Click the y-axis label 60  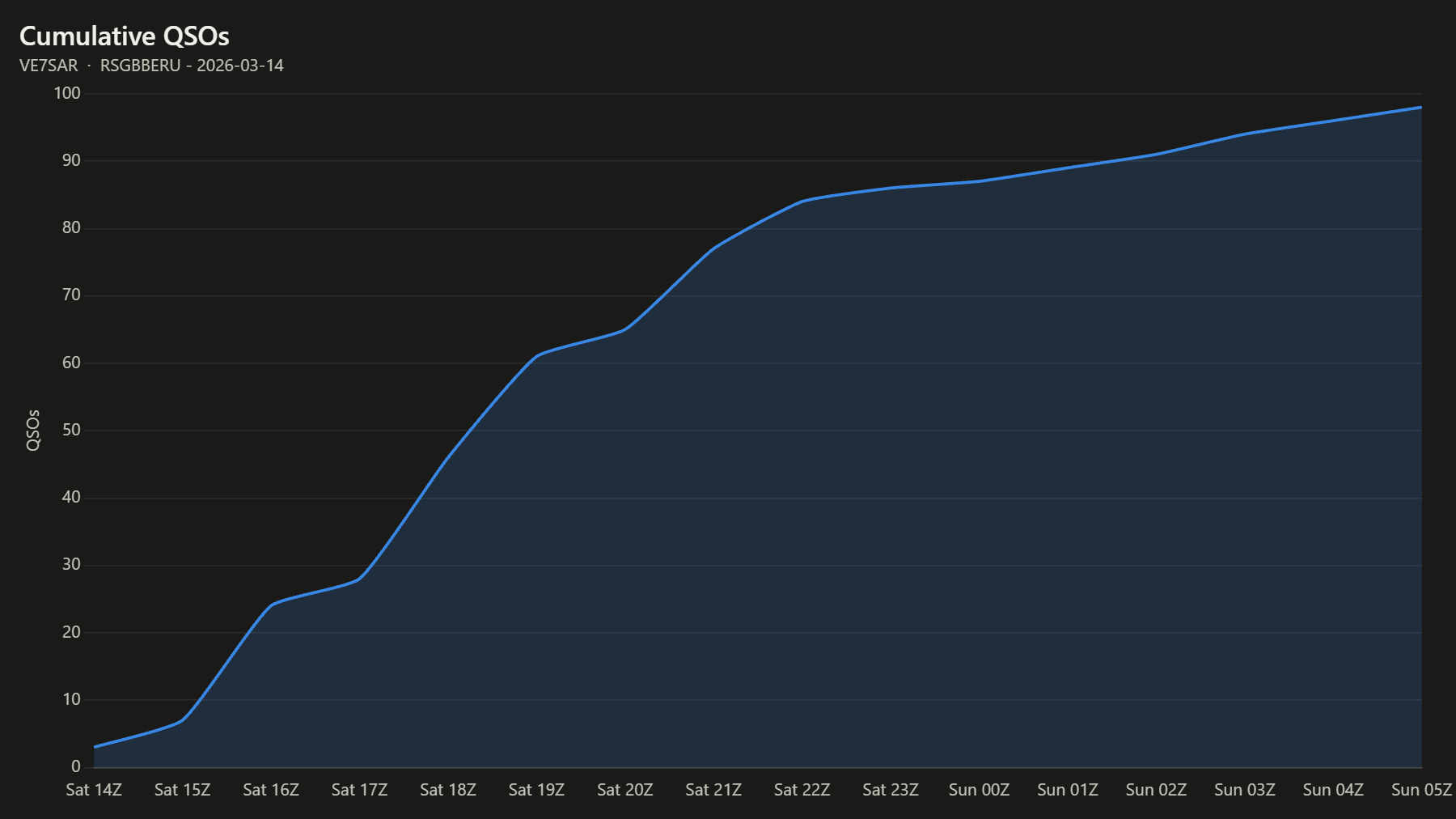point(71,363)
